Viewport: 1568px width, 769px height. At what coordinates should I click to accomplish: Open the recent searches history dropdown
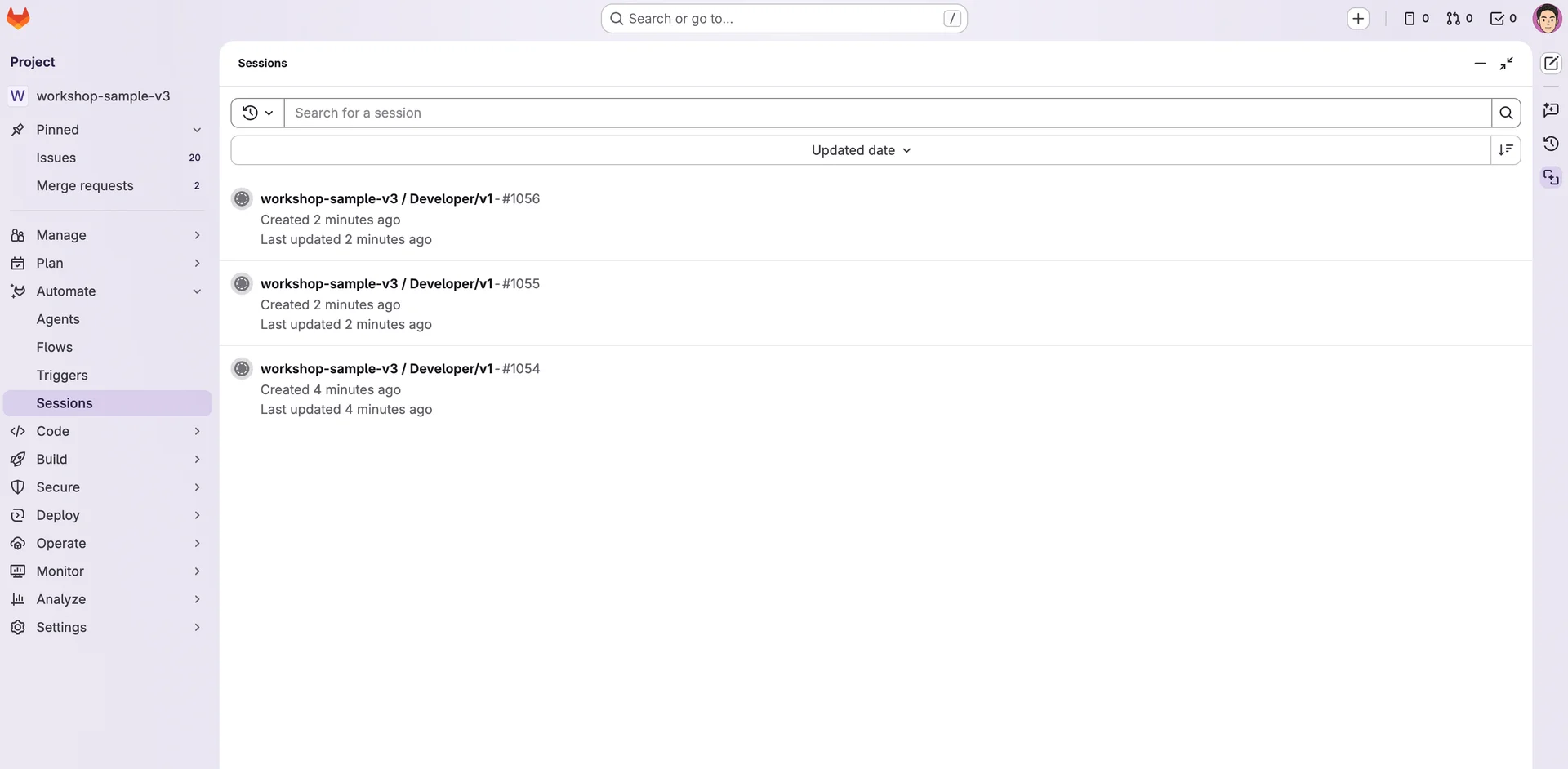point(257,113)
